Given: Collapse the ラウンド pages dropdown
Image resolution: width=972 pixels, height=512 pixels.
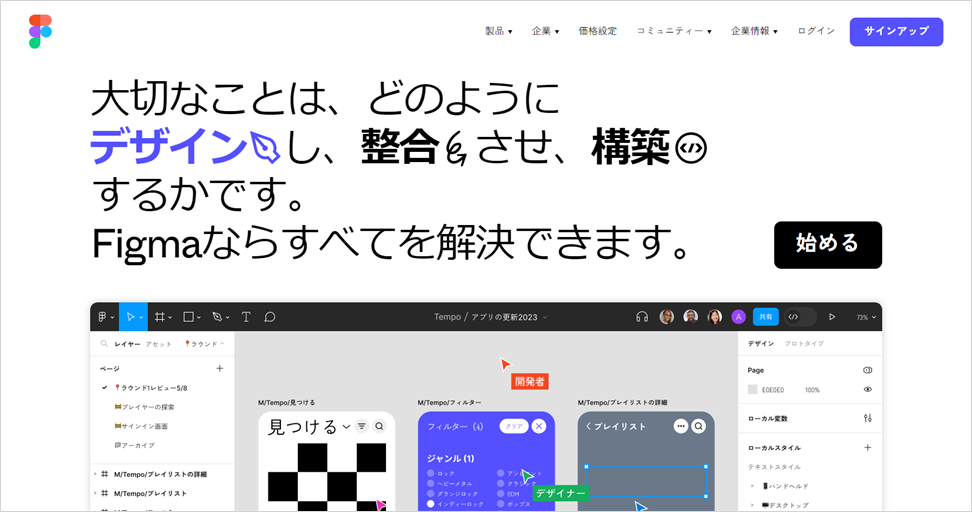Looking at the screenshot, I should tap(205, 343).
